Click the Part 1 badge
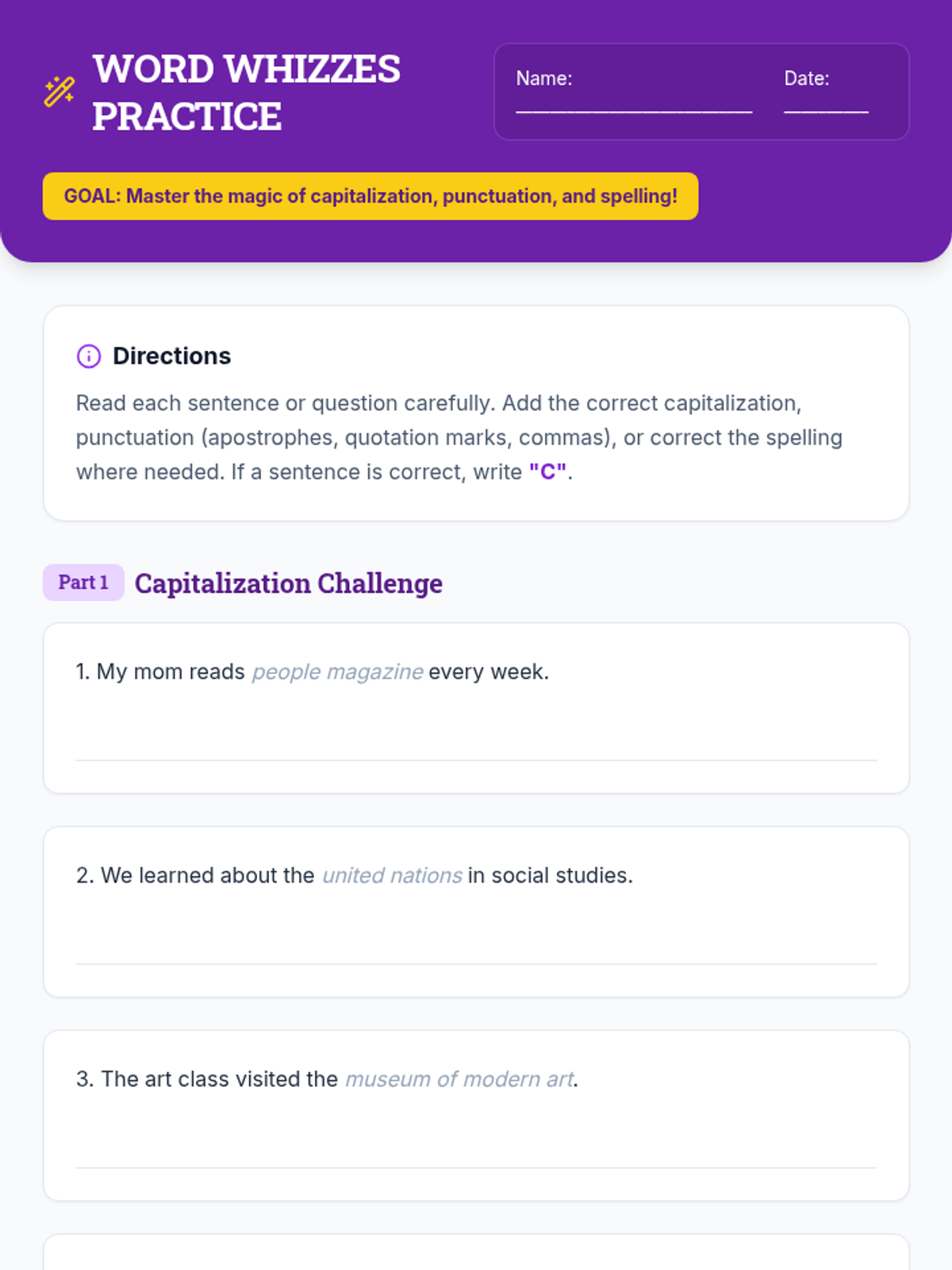 tap(83, 583)
